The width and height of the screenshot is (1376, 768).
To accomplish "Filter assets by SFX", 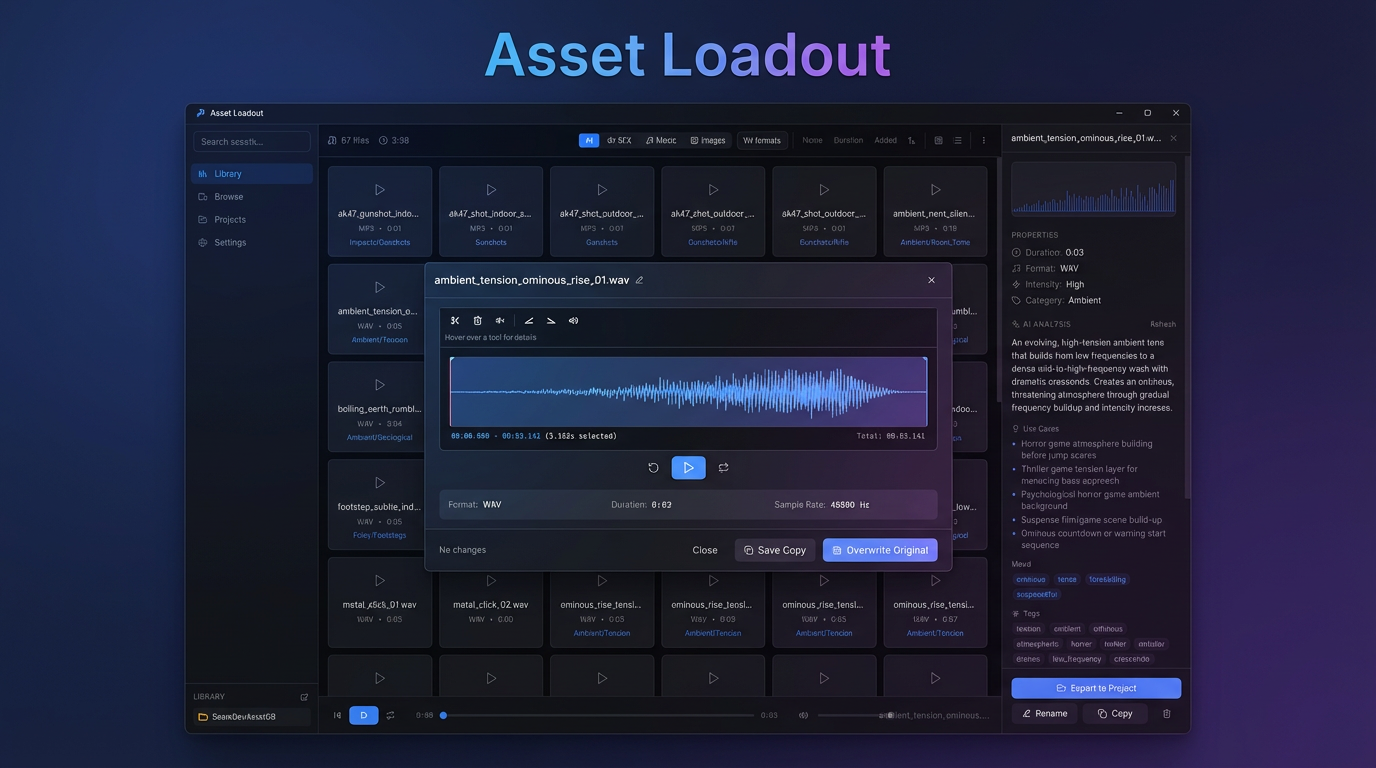I will click(619, 141).
